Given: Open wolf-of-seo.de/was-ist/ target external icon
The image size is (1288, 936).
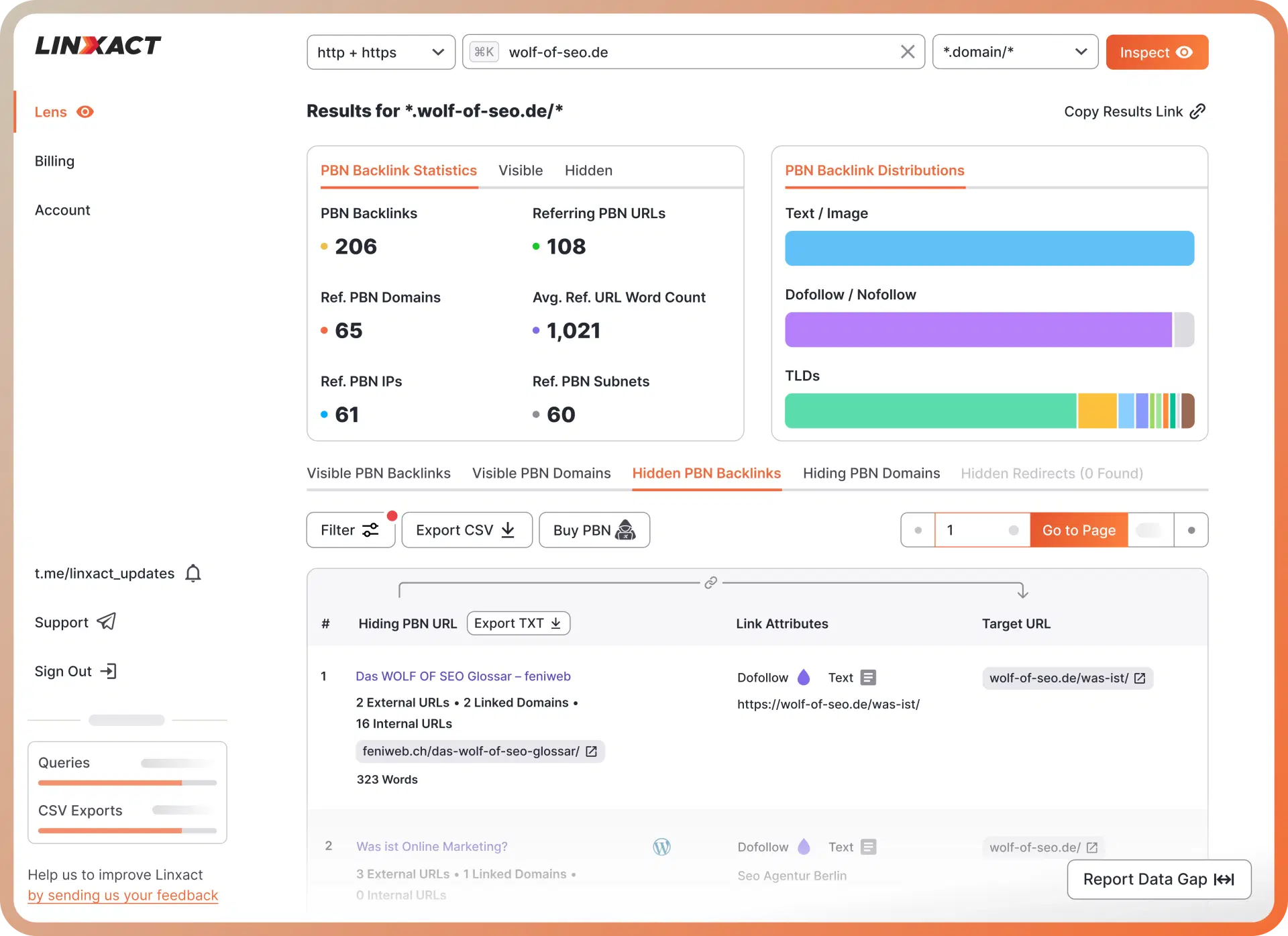Looking at the screenshot, I should 1140,678.
